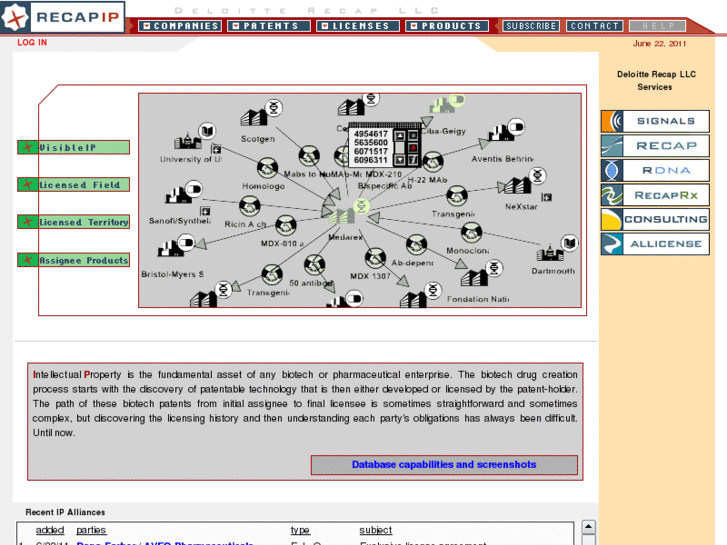Click the Medarex company node icon

342,216
